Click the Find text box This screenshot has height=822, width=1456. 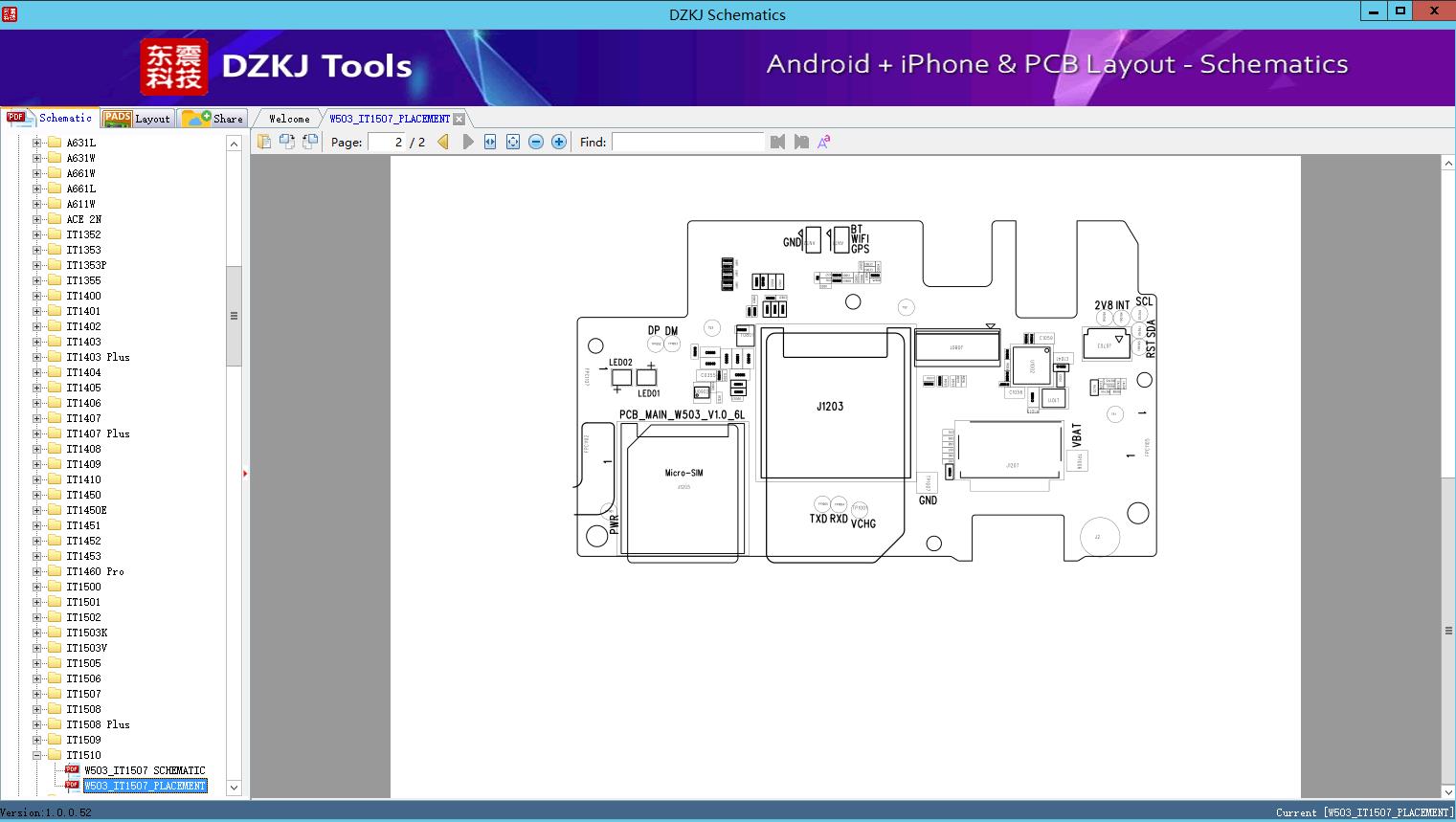688,142
